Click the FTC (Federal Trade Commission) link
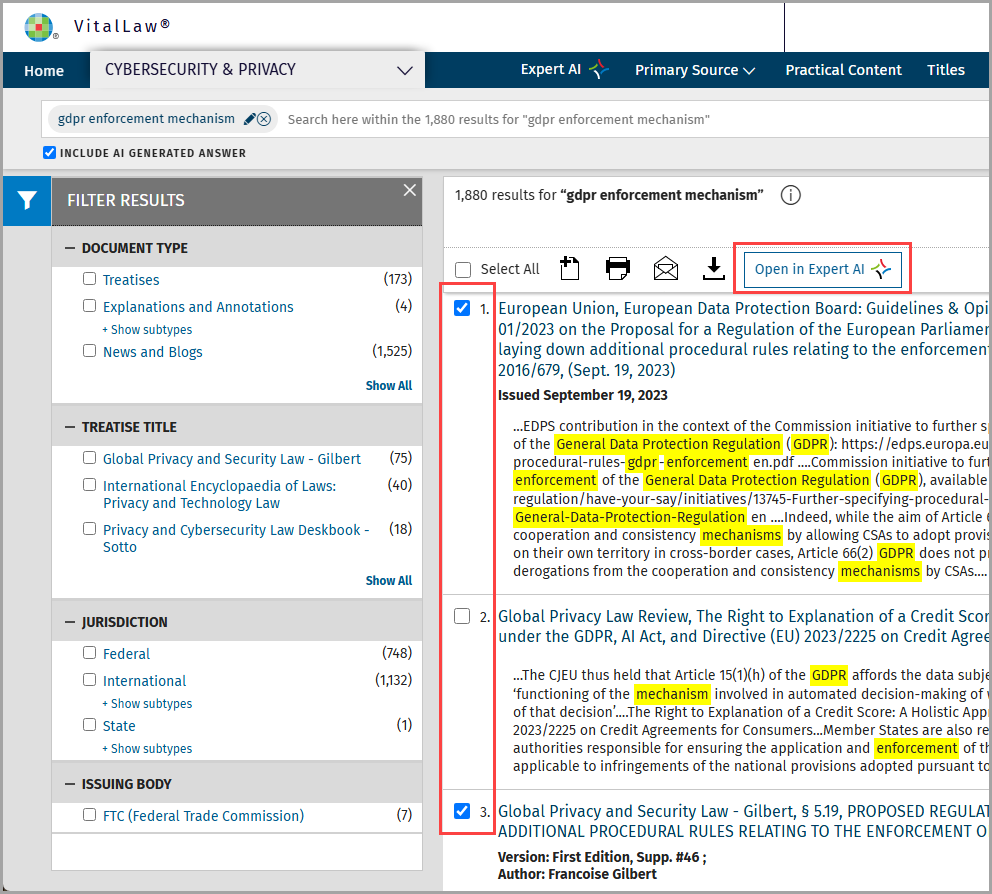Image resolution: width=992 pixels, height=894 pixels. [203, 816]
